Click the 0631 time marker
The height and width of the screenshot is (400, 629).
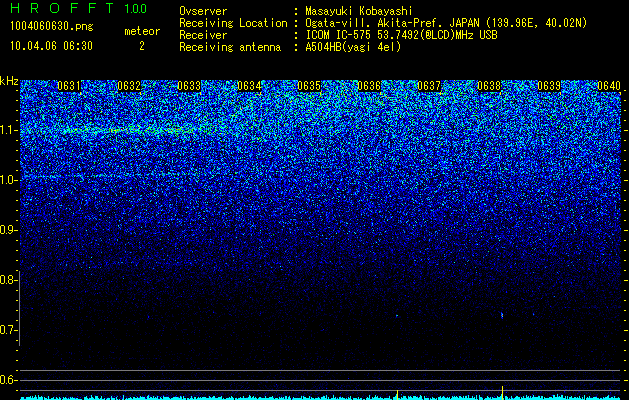(x=69, y=86)
